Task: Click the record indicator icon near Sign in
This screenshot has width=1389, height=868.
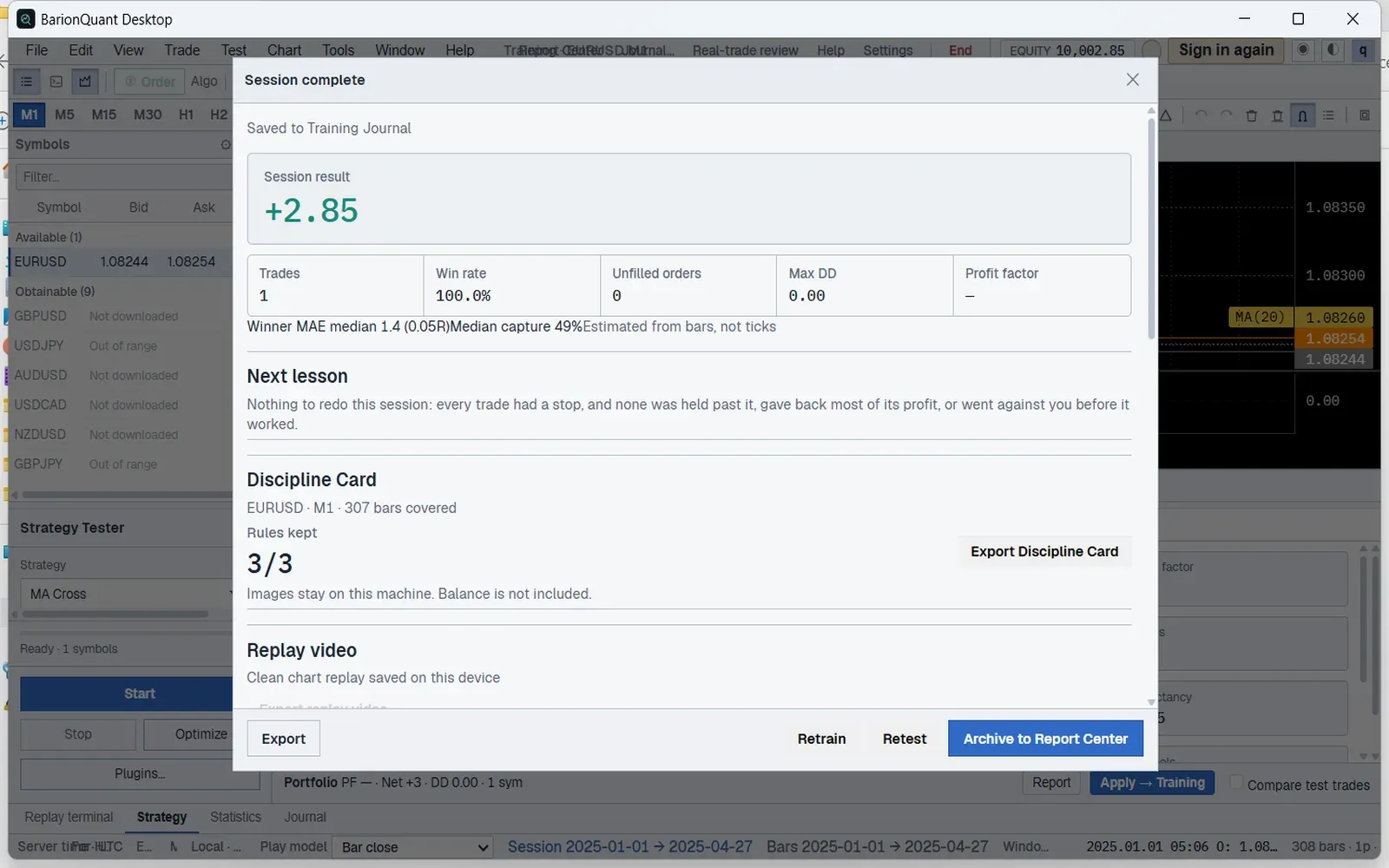Action: click(x=1303, y=50)
